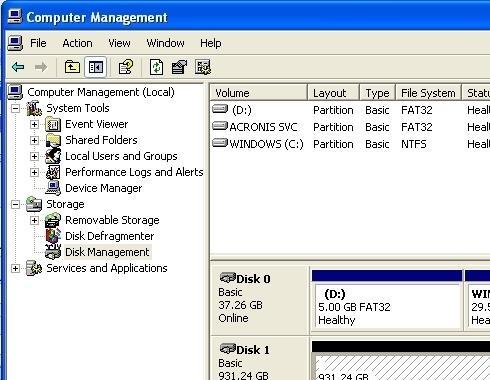Select Computer Management (Local) root node
The height and width of the screenshot is (380, 490).
(101, 92)
